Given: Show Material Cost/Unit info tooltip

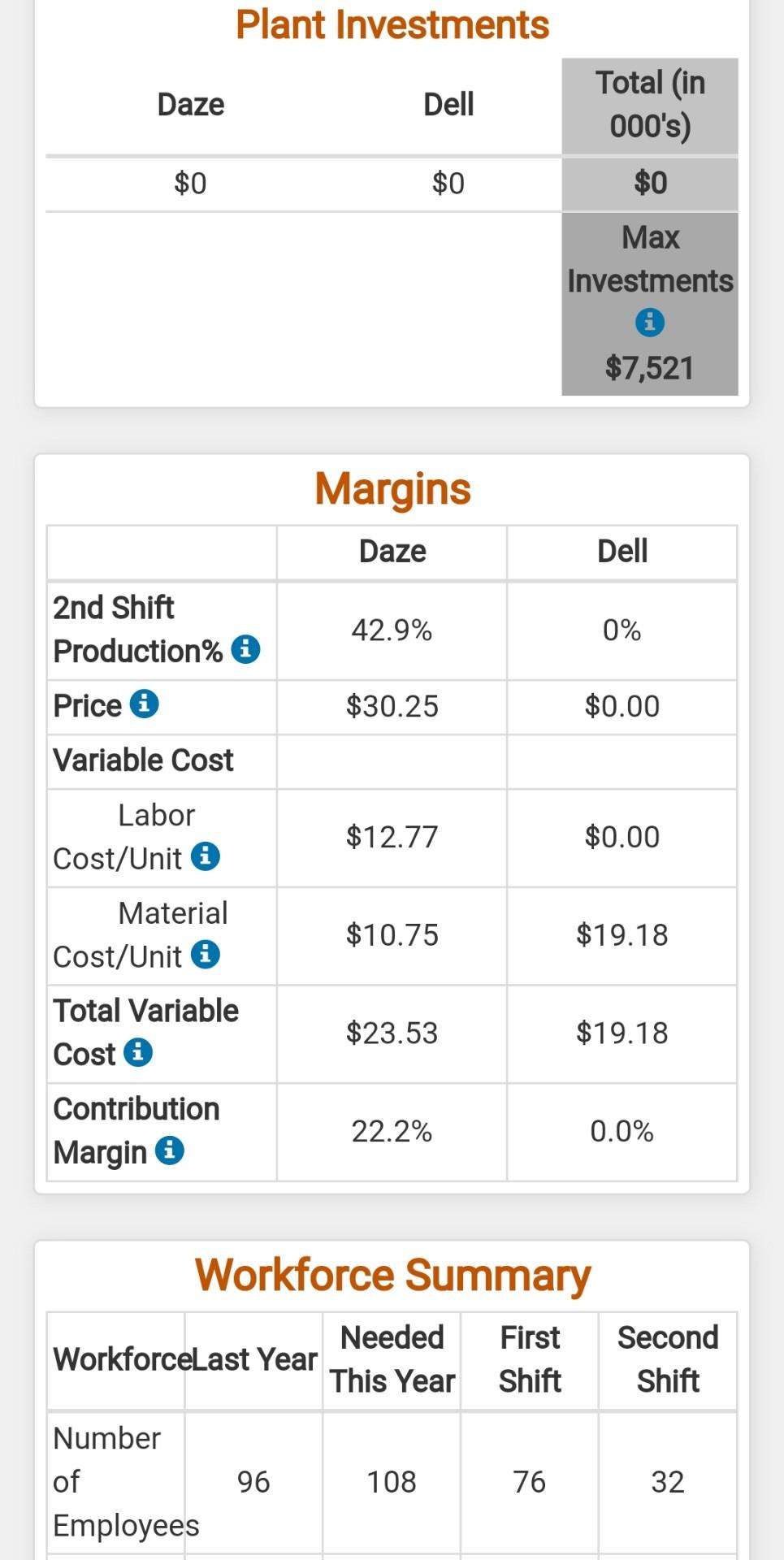Looking at the screenshot, I should (x=206, y=955).
